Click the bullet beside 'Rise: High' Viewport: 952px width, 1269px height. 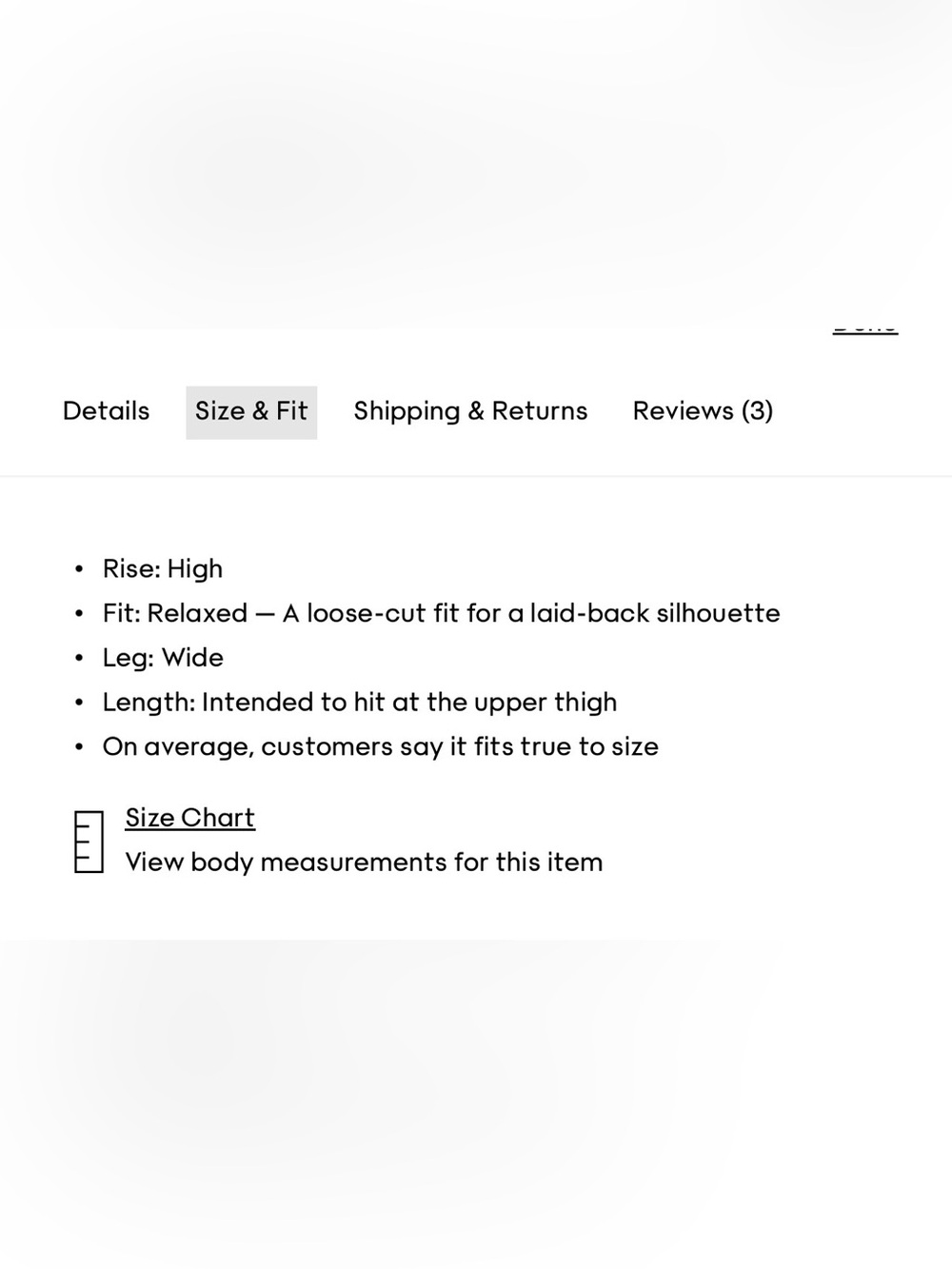(x=79, y=569)
